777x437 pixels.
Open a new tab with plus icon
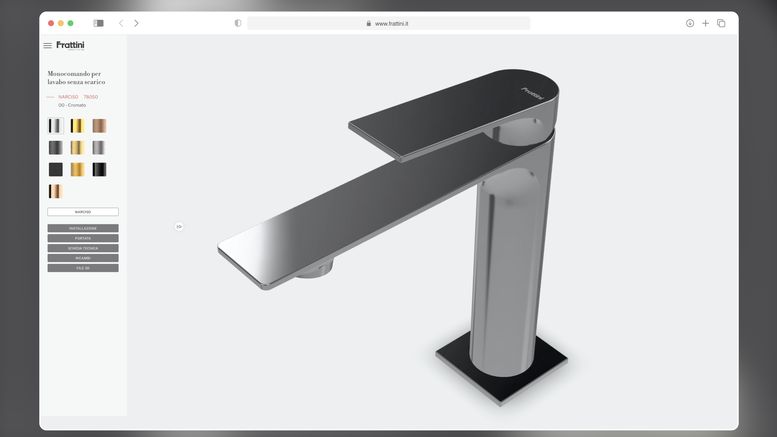[706, 23]
